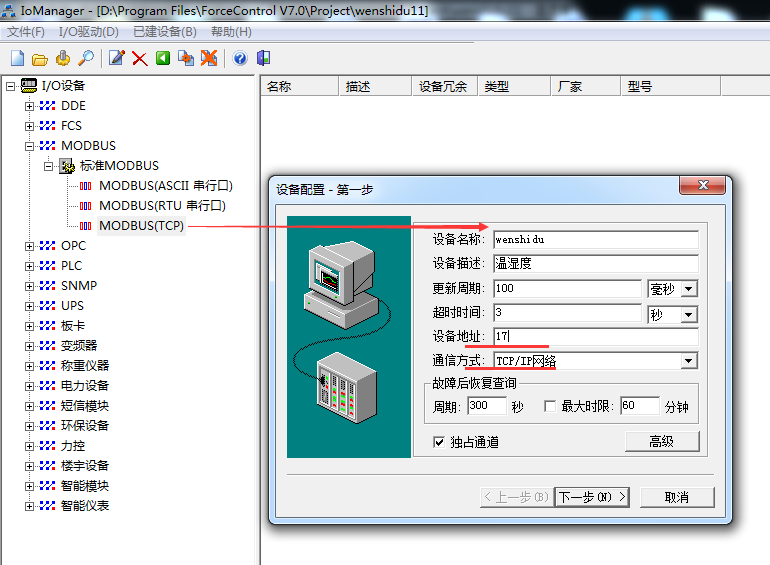
Task: Click the PLC category icon
Action: [x=47, y=266]
